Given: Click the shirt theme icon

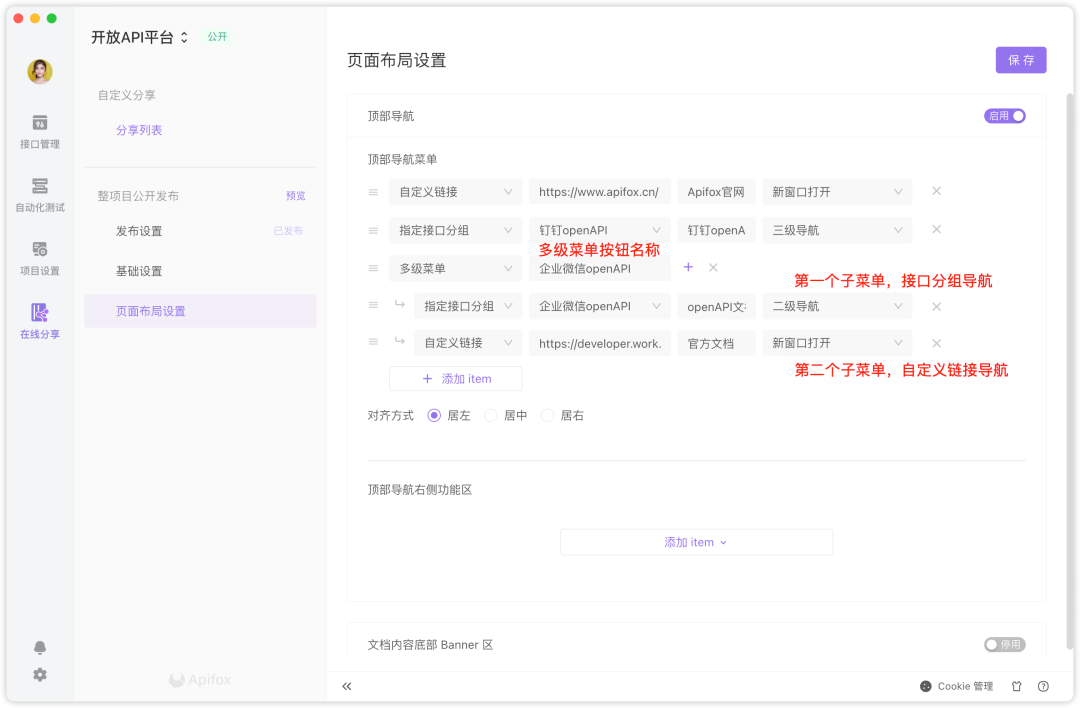Looking at the screenshot, I should click(1017, 686).
